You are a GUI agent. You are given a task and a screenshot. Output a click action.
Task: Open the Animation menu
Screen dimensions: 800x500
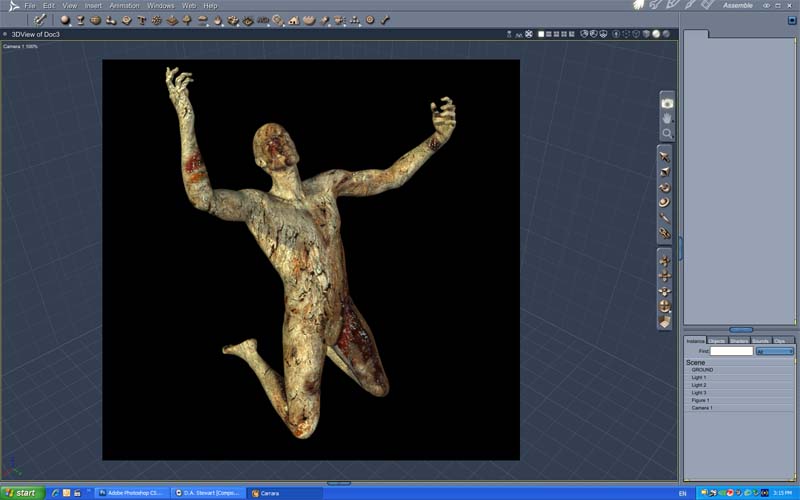124,6
